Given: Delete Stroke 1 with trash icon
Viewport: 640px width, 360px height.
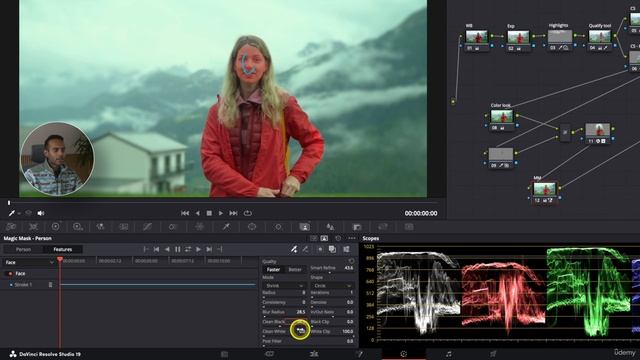Looking at the screenshot, I should coord(51,284).
